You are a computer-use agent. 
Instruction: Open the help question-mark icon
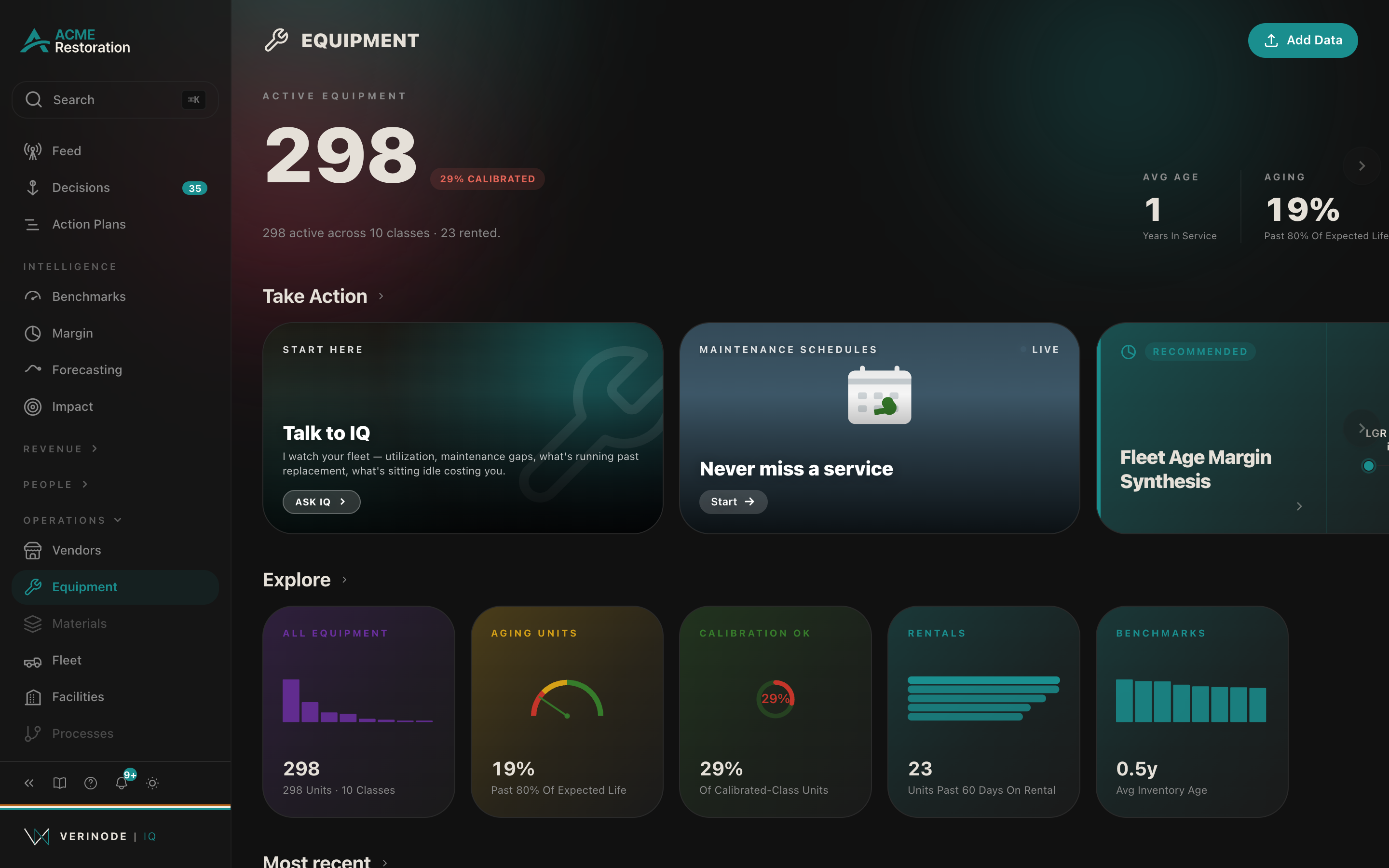(x=91, y=783)
